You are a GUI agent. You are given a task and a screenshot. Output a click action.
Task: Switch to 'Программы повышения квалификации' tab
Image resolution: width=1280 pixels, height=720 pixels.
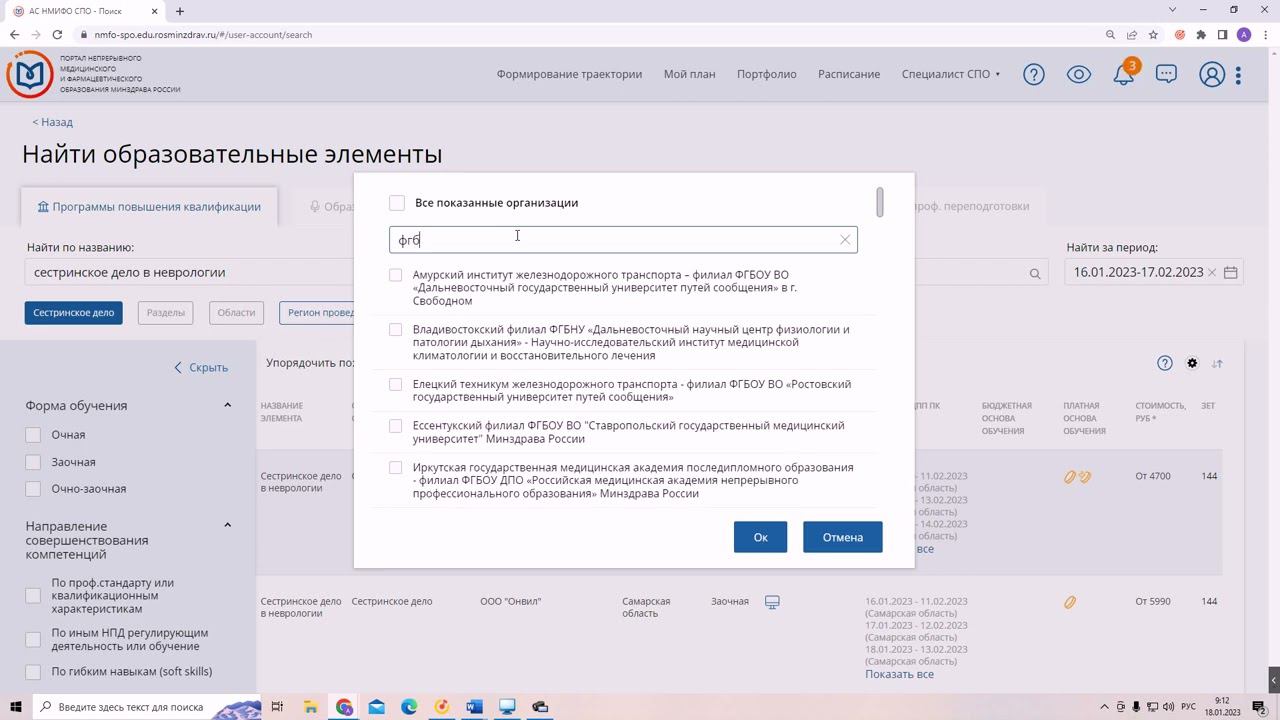pyautogui.click(x=149, y=207)
